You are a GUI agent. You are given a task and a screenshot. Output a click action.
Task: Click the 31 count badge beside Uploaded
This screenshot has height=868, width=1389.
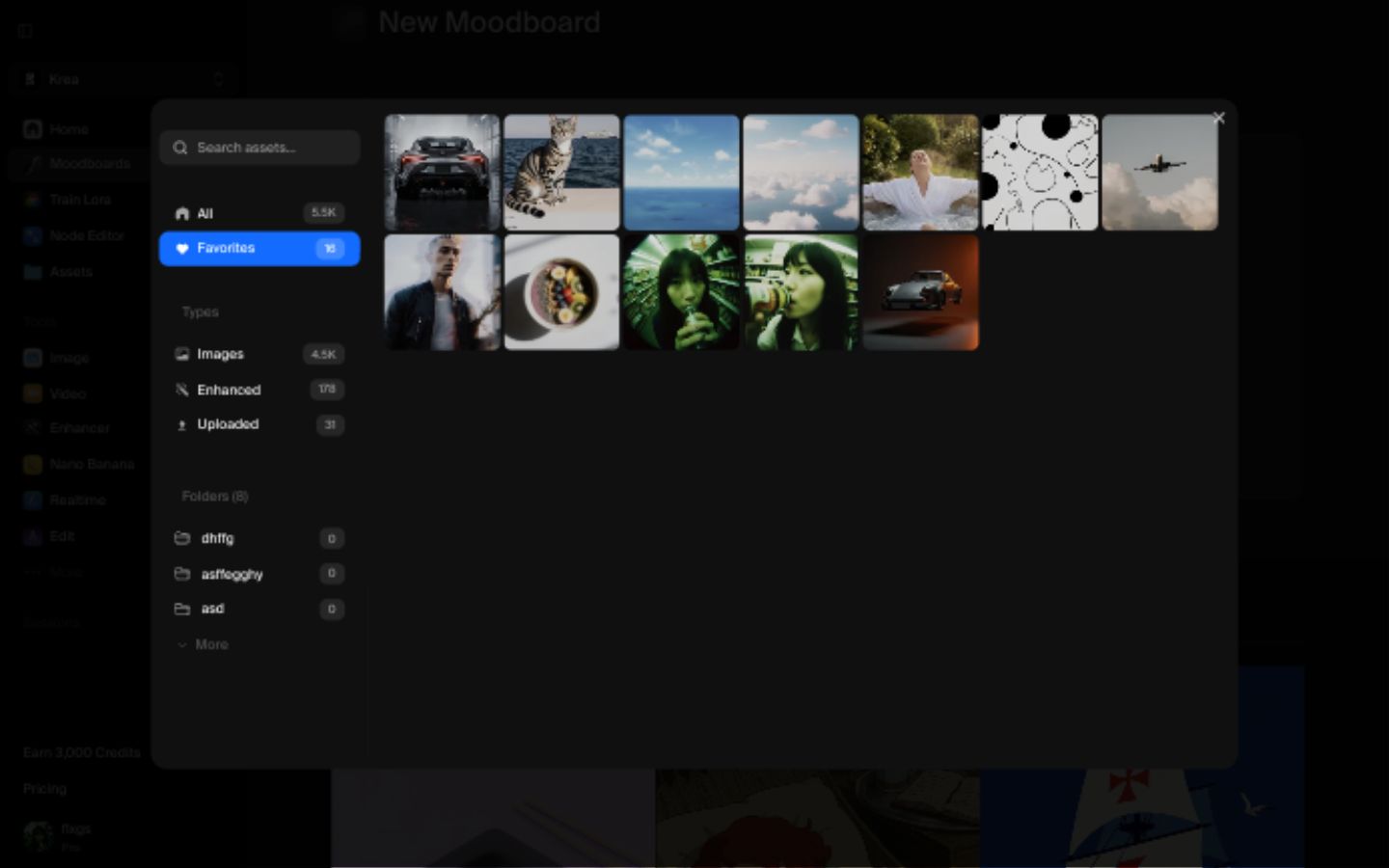coord(330,424)
